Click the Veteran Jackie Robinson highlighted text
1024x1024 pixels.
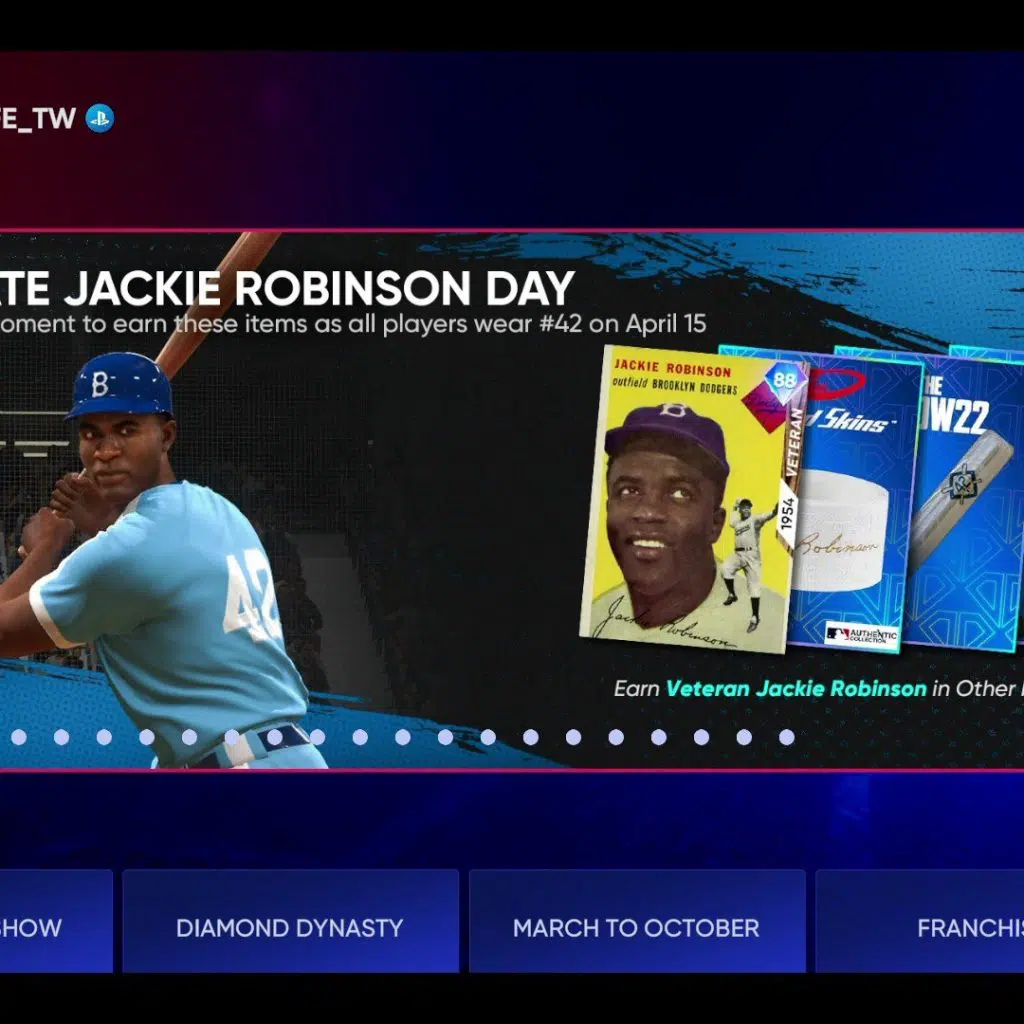coord(796,688)
